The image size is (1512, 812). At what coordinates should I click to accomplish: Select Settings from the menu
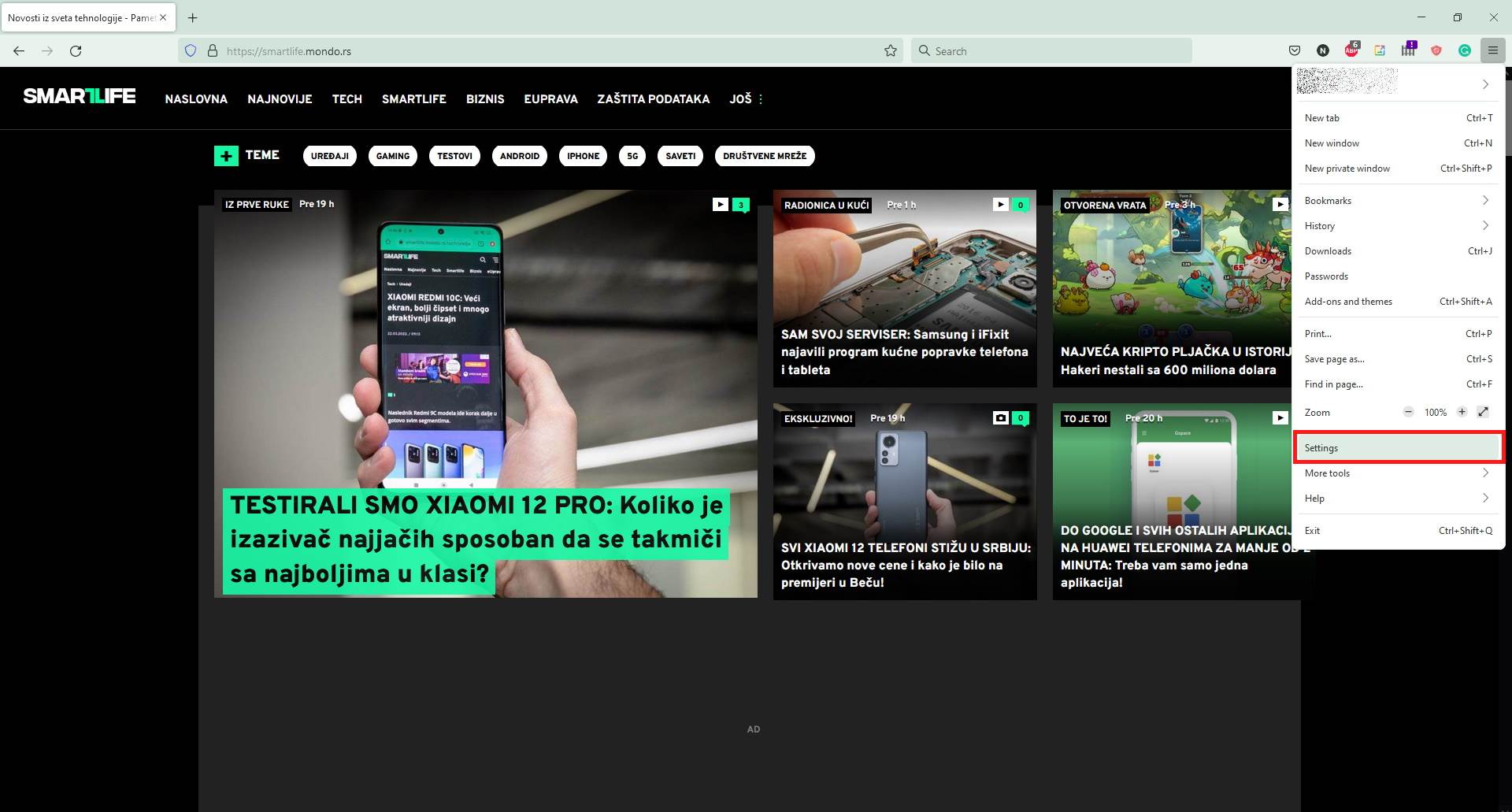(1398, 447)
